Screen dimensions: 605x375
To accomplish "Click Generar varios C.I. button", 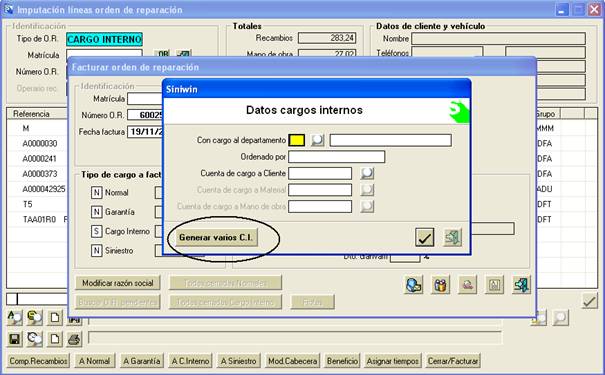I will point(216,237).
